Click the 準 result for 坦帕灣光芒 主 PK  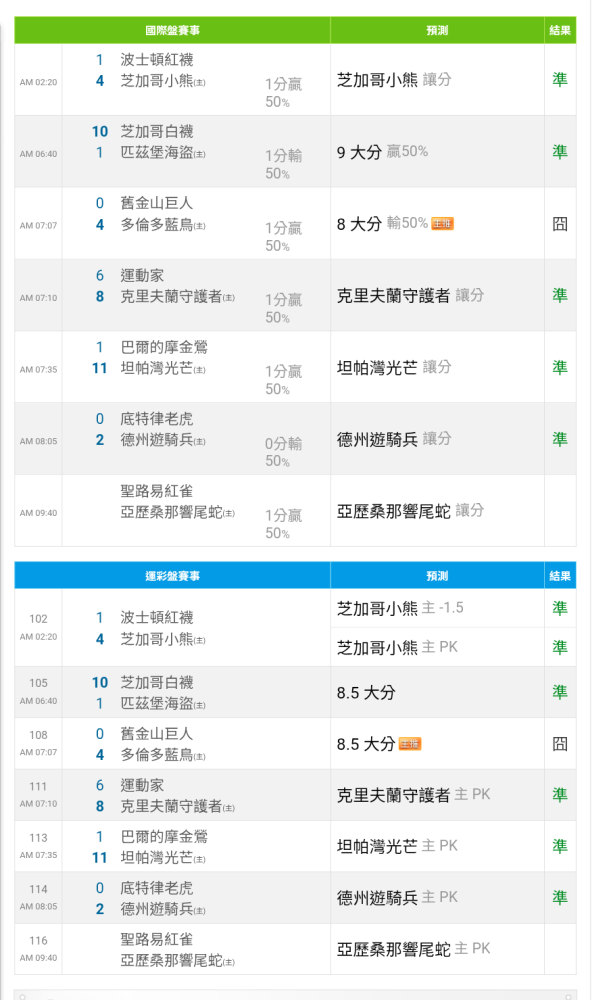[x=560, y=846]
